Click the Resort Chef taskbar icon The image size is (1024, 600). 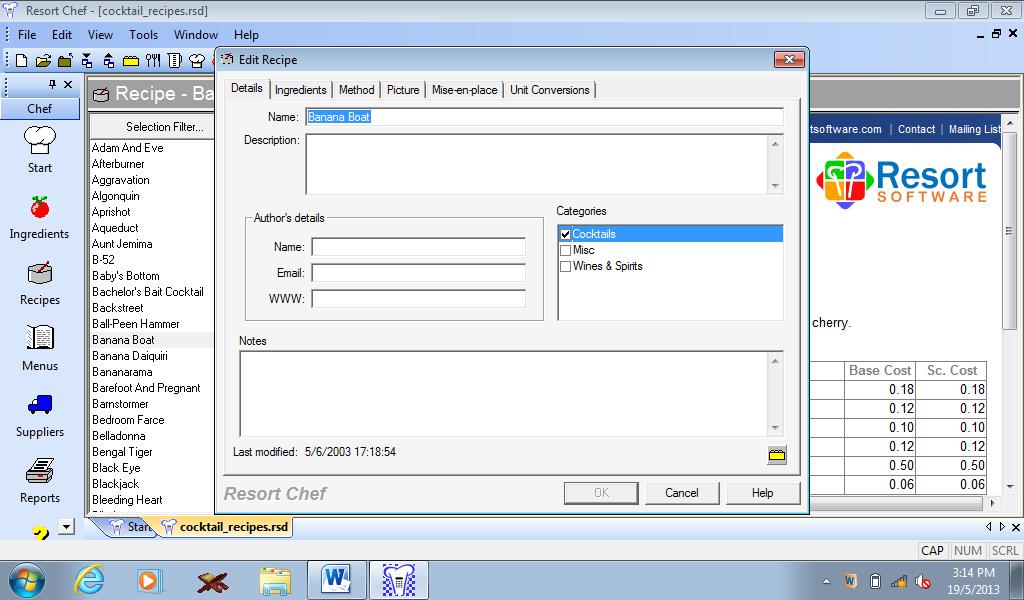pos(398,580)
